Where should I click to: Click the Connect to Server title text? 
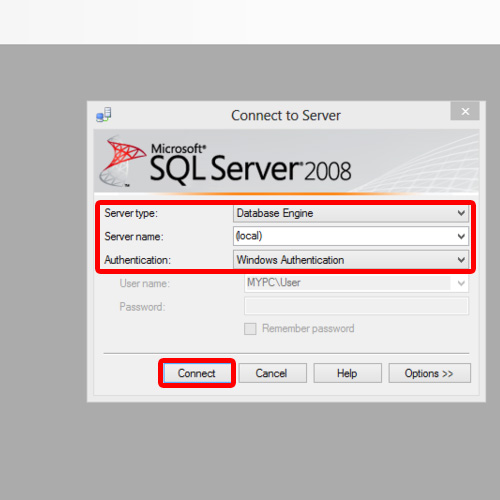[286, 115]
